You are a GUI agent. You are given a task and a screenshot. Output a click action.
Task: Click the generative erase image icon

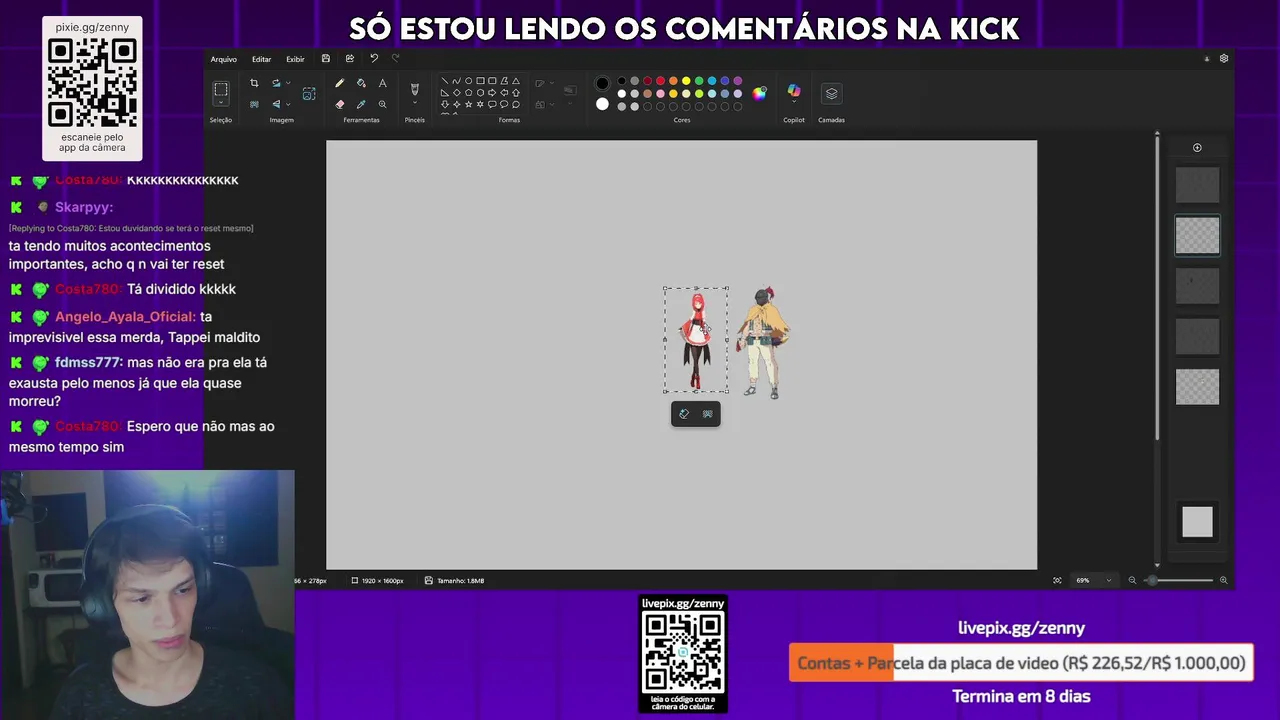309,93
